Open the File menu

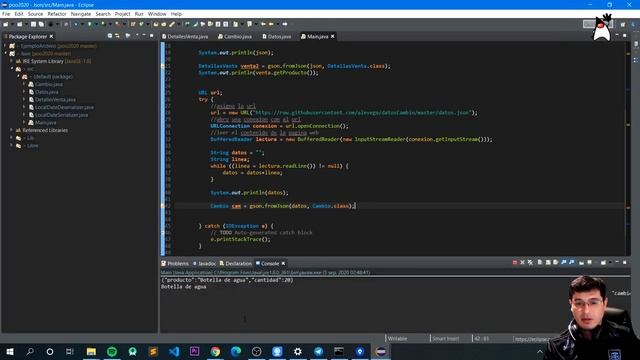pos(6,14)
